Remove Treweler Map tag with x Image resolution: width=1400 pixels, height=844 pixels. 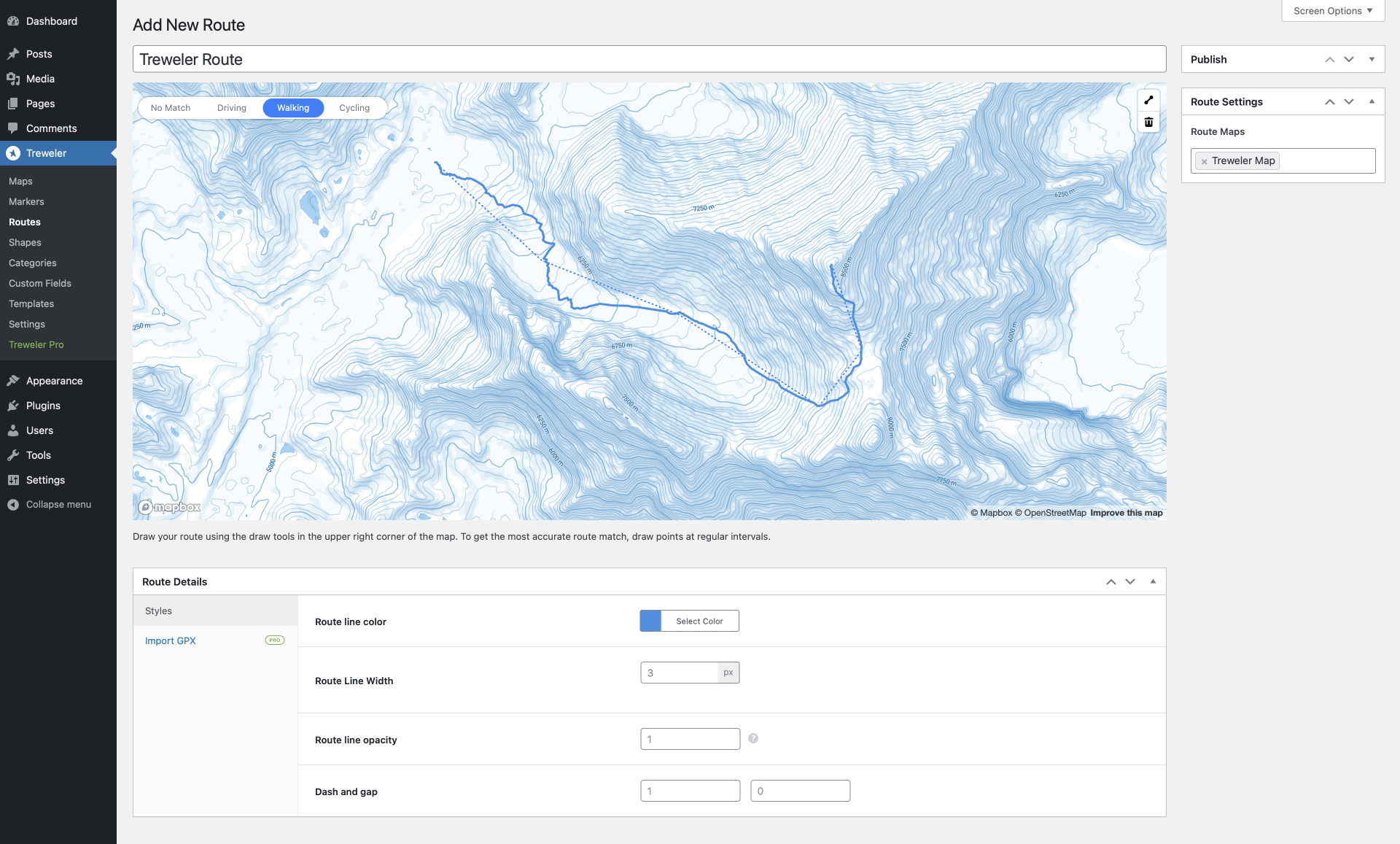click(1204, 161)
